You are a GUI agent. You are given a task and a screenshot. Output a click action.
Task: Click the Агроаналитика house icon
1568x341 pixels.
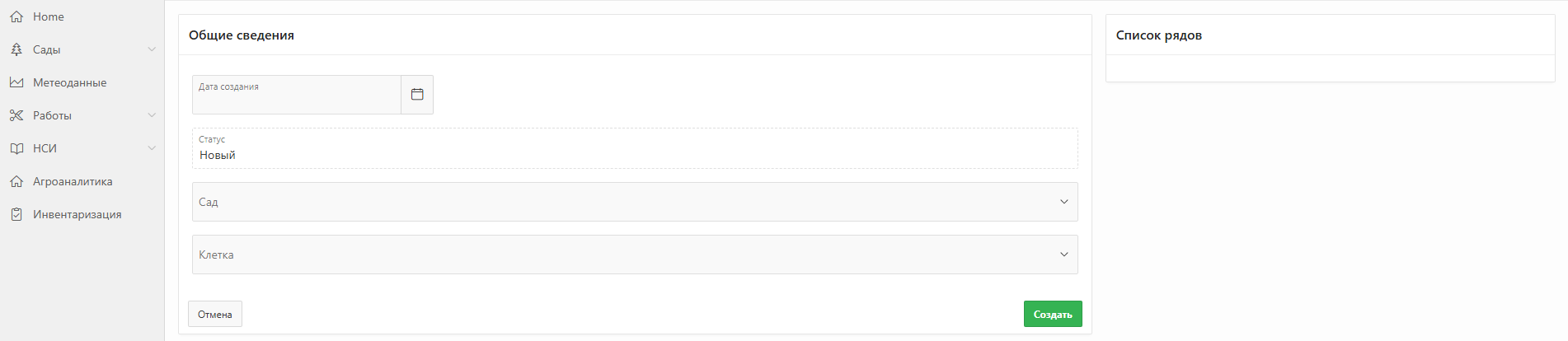coord(16,181)
